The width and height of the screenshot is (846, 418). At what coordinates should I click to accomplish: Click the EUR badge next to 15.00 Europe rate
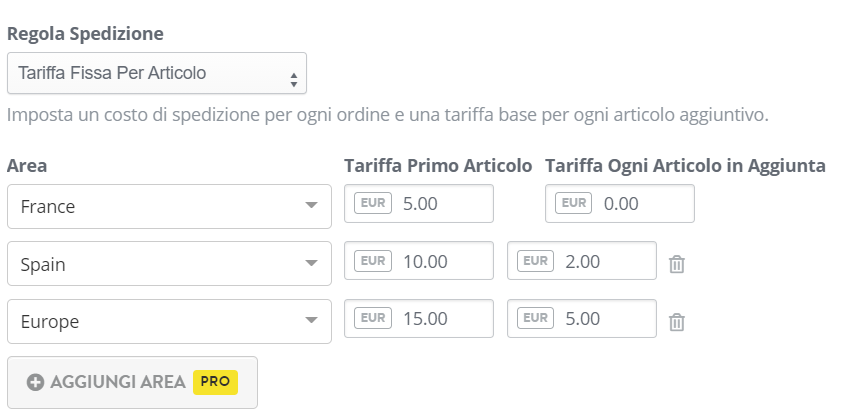tap(373, 318)
